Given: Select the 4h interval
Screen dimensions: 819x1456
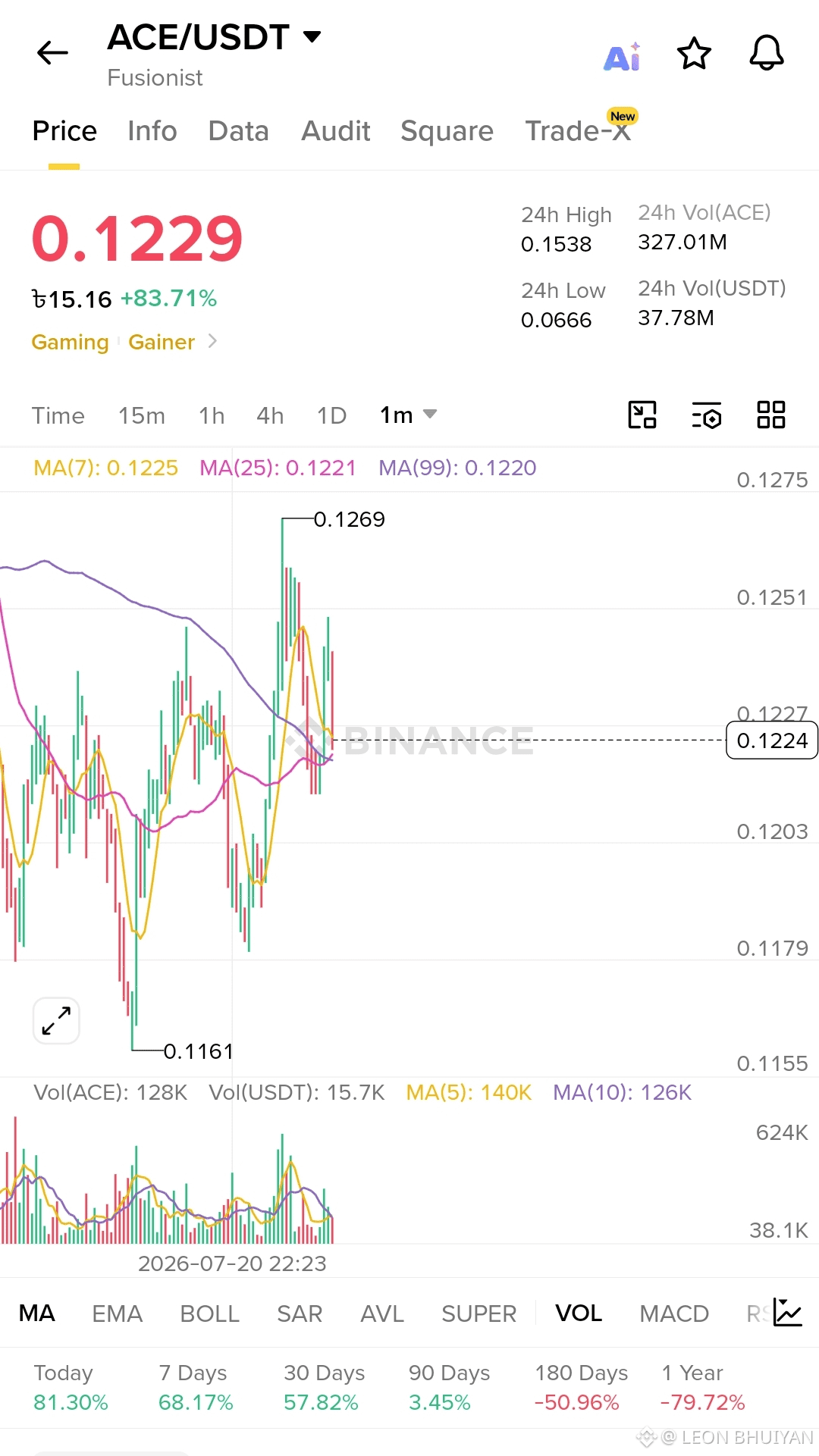Looking at the screenshot, I should [x=270, y=415].
